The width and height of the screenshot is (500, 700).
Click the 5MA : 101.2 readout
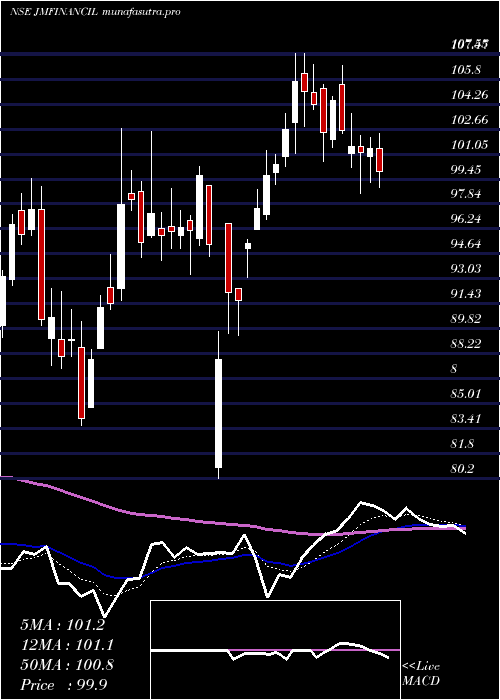(x=62, y=625)
